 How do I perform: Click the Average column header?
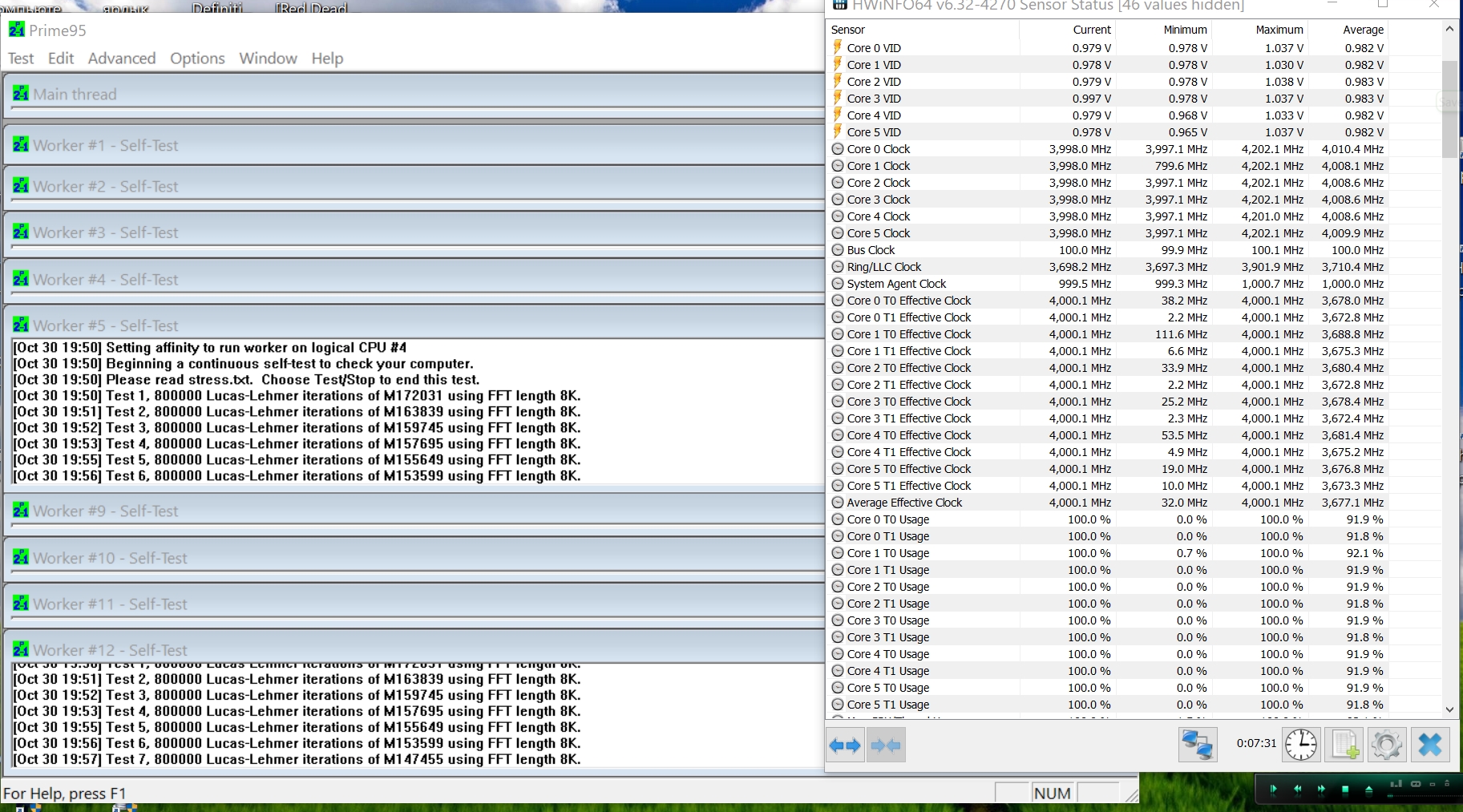click(1348, 30)
